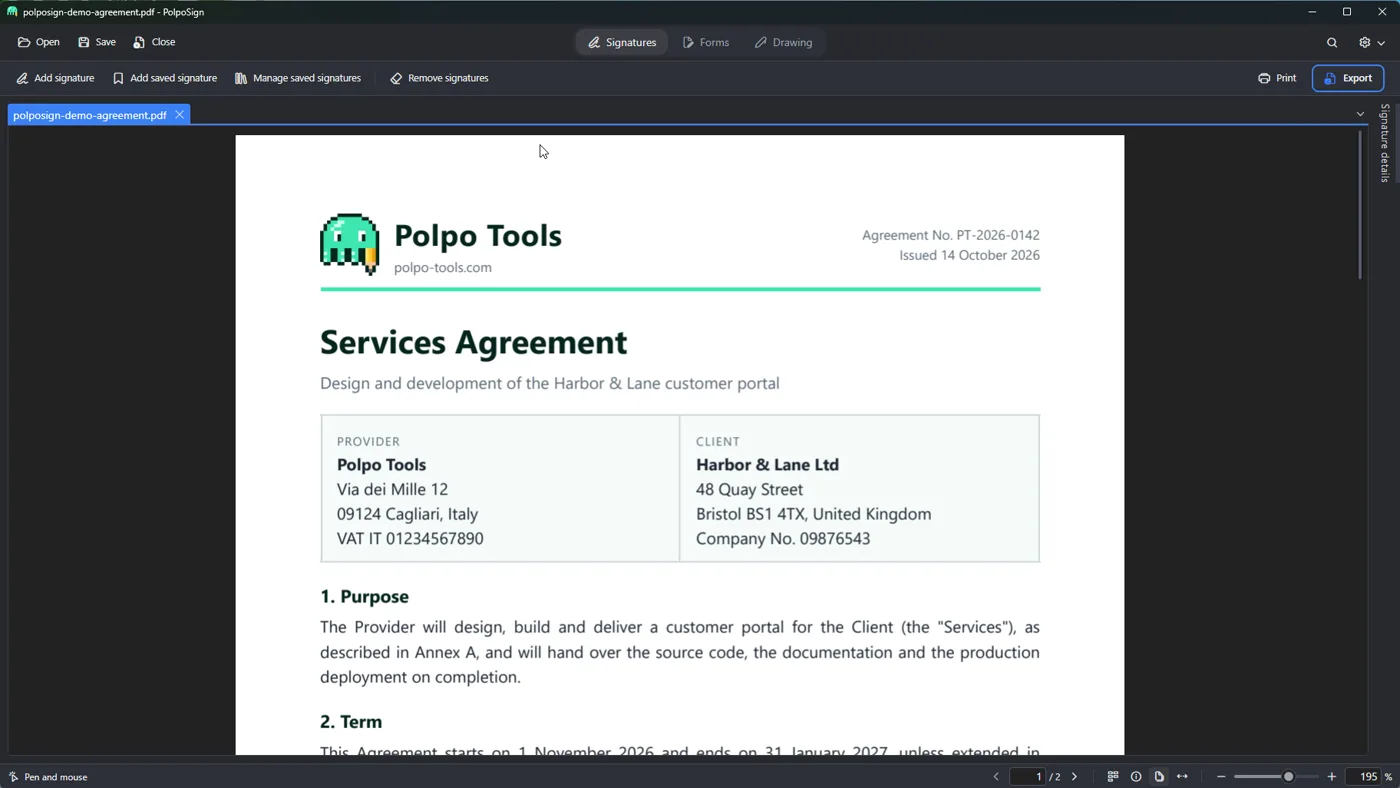Screen dimensions: 1400x788
Task: Open the search magnifier icon
Action: click(x=1332, y=42)
